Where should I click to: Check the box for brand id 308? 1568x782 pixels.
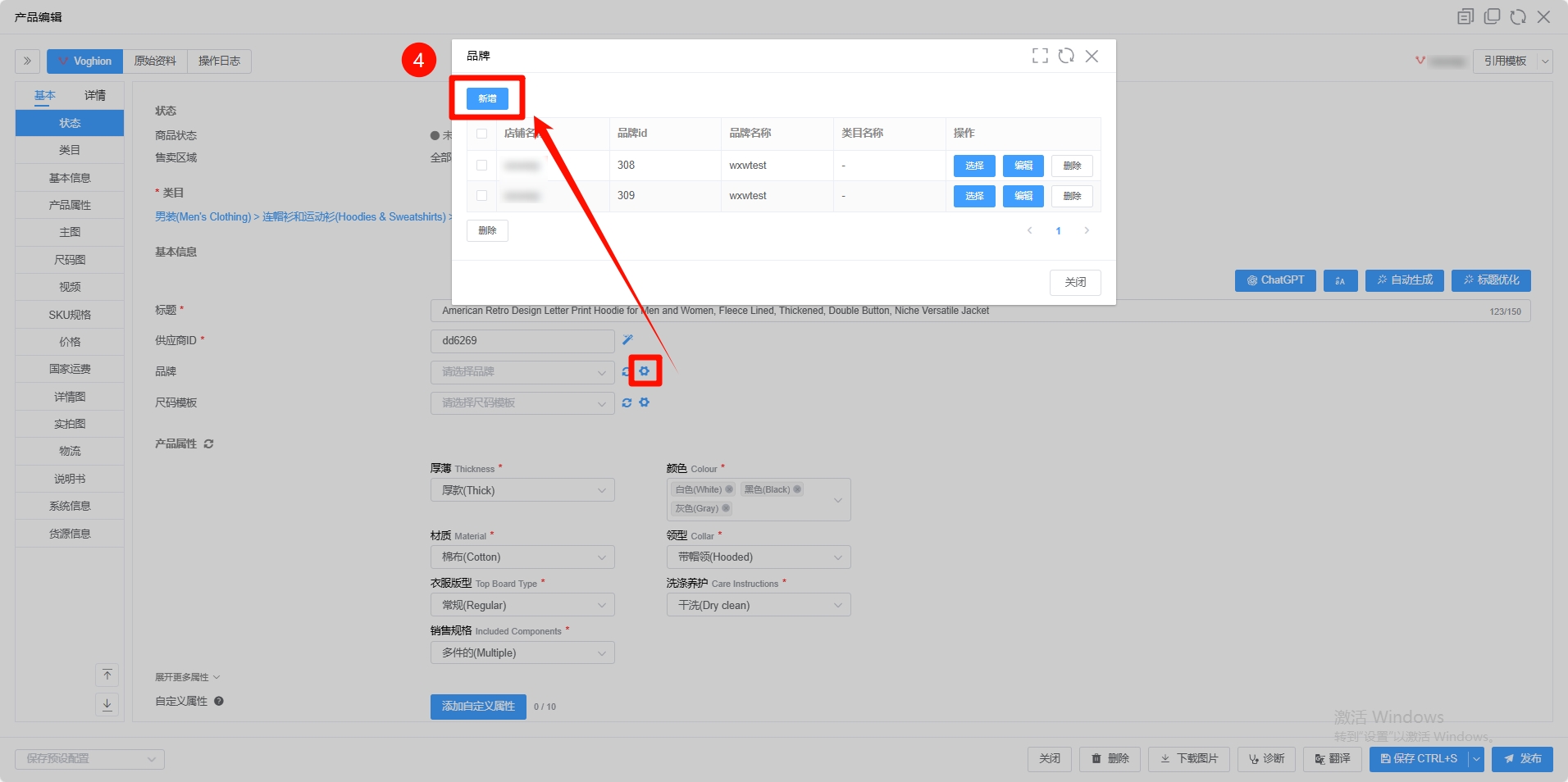481,166
